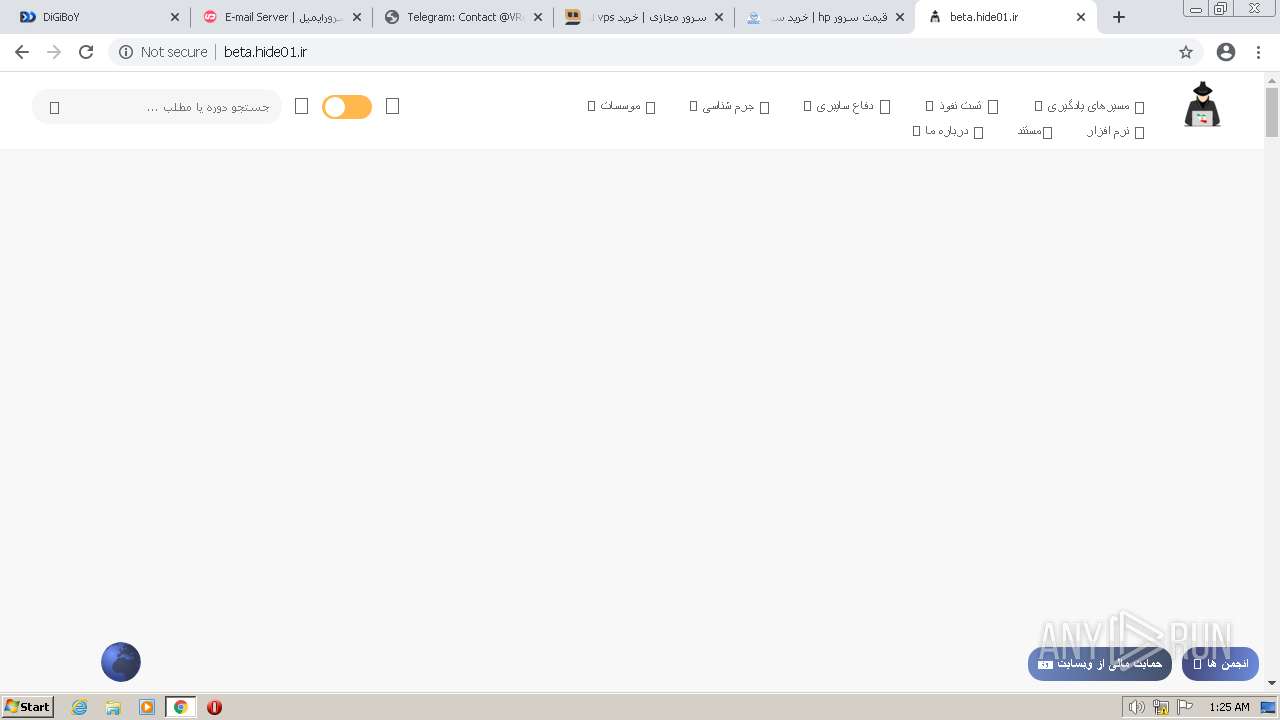Open the تست نفوذ menu
This screenshot has height=720, width=1280.
(961, 106)
